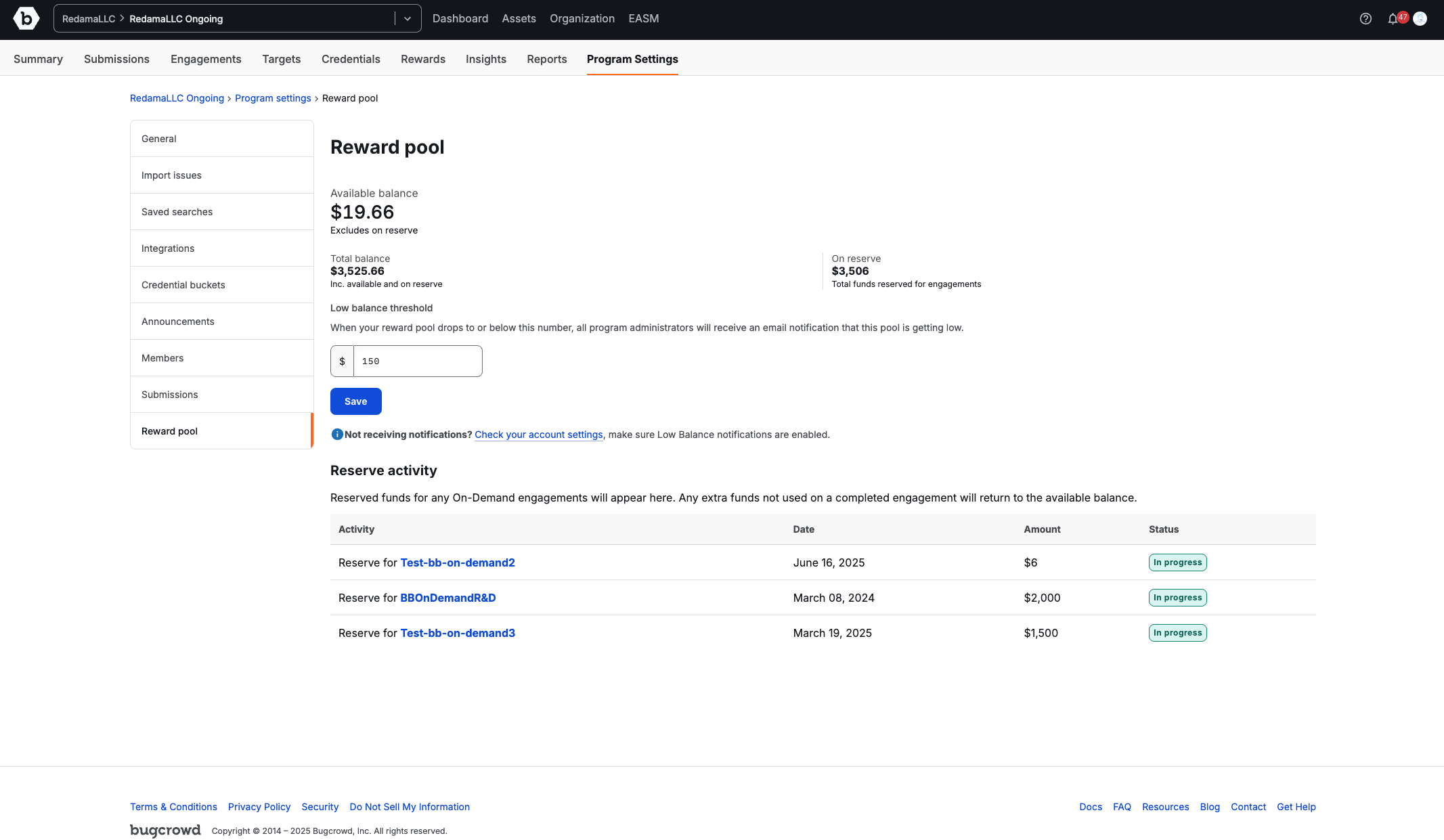Open Terms & Conditions footer link
Viewport: 1444px width, 840px height.
[x=173, y=807]
